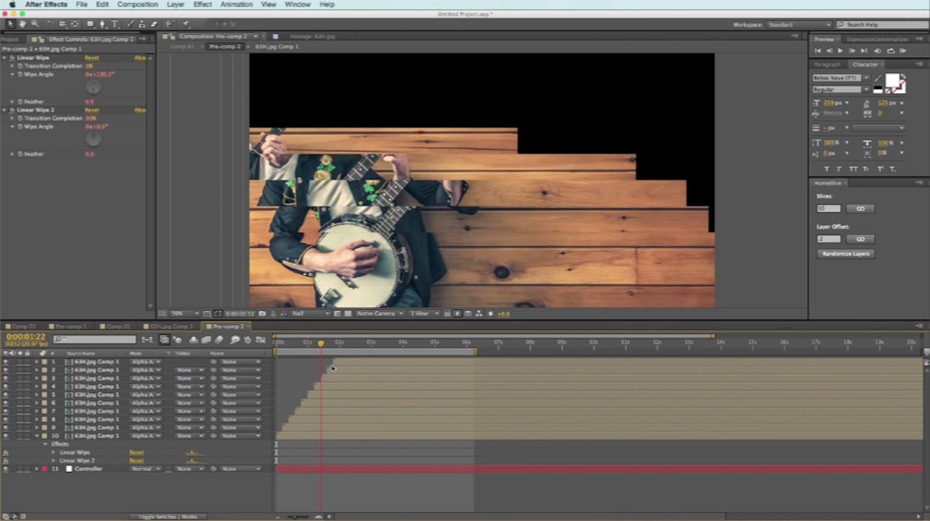Select the Hand tool in toolbar

coord(23,23)
